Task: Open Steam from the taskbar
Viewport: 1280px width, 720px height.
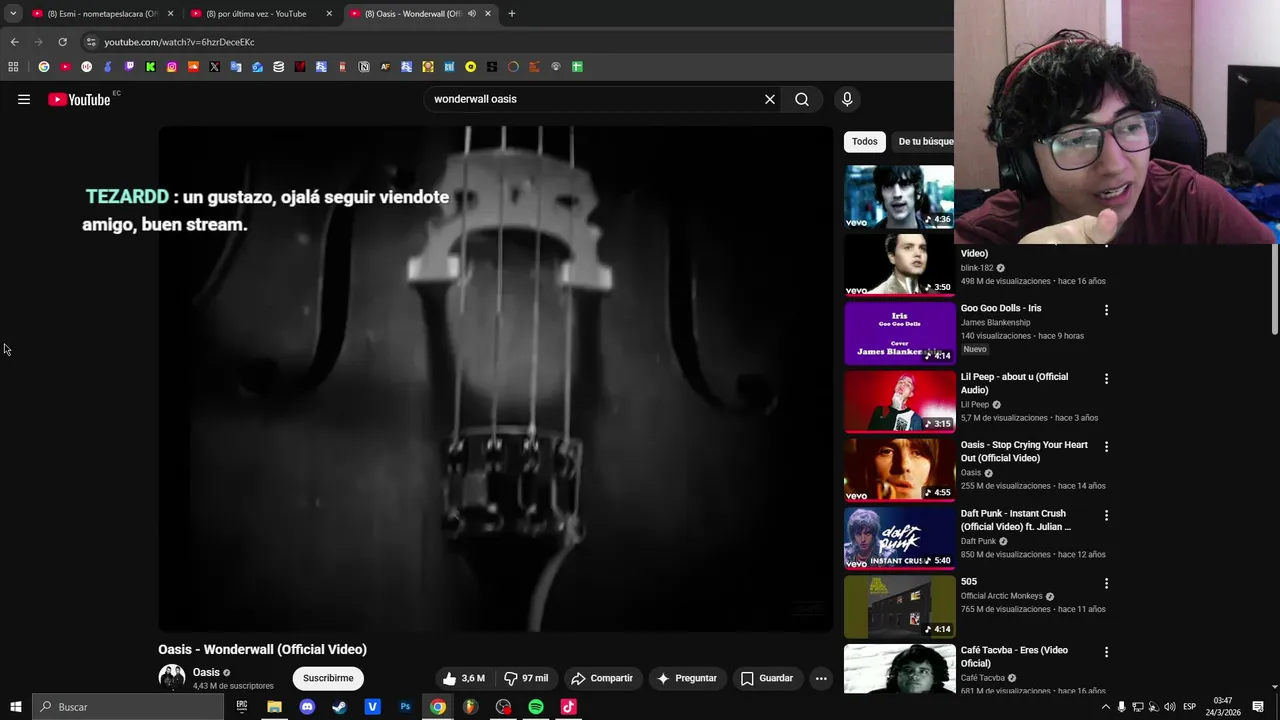Action: [x=339, y=707]
